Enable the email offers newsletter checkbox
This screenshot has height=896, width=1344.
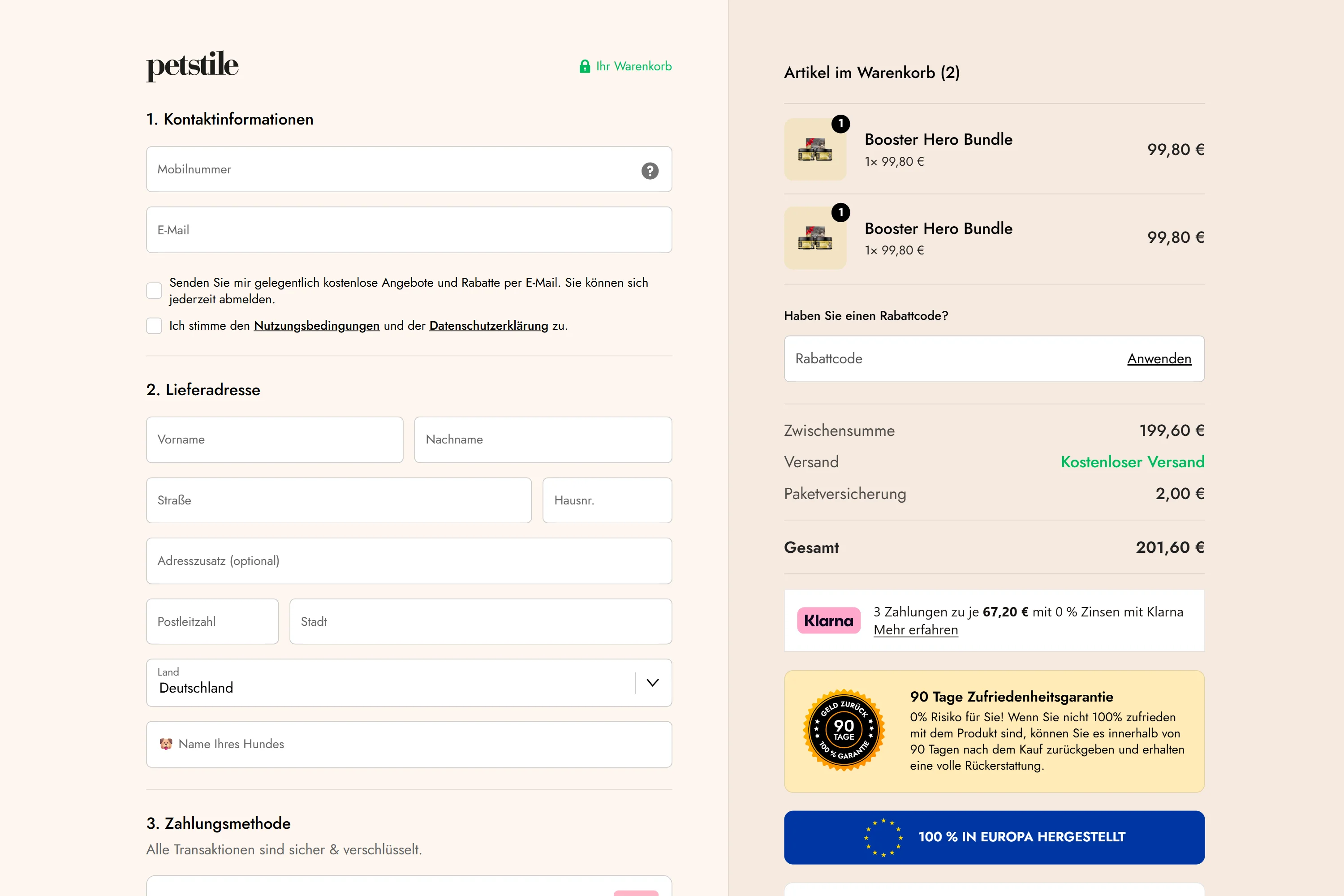tap(154, 290)
